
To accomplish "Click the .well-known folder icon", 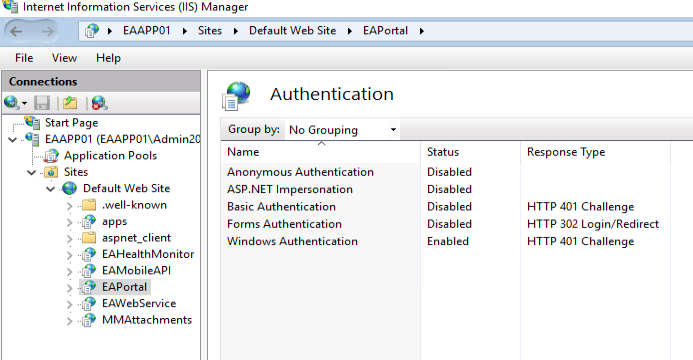I will (89, 205).
